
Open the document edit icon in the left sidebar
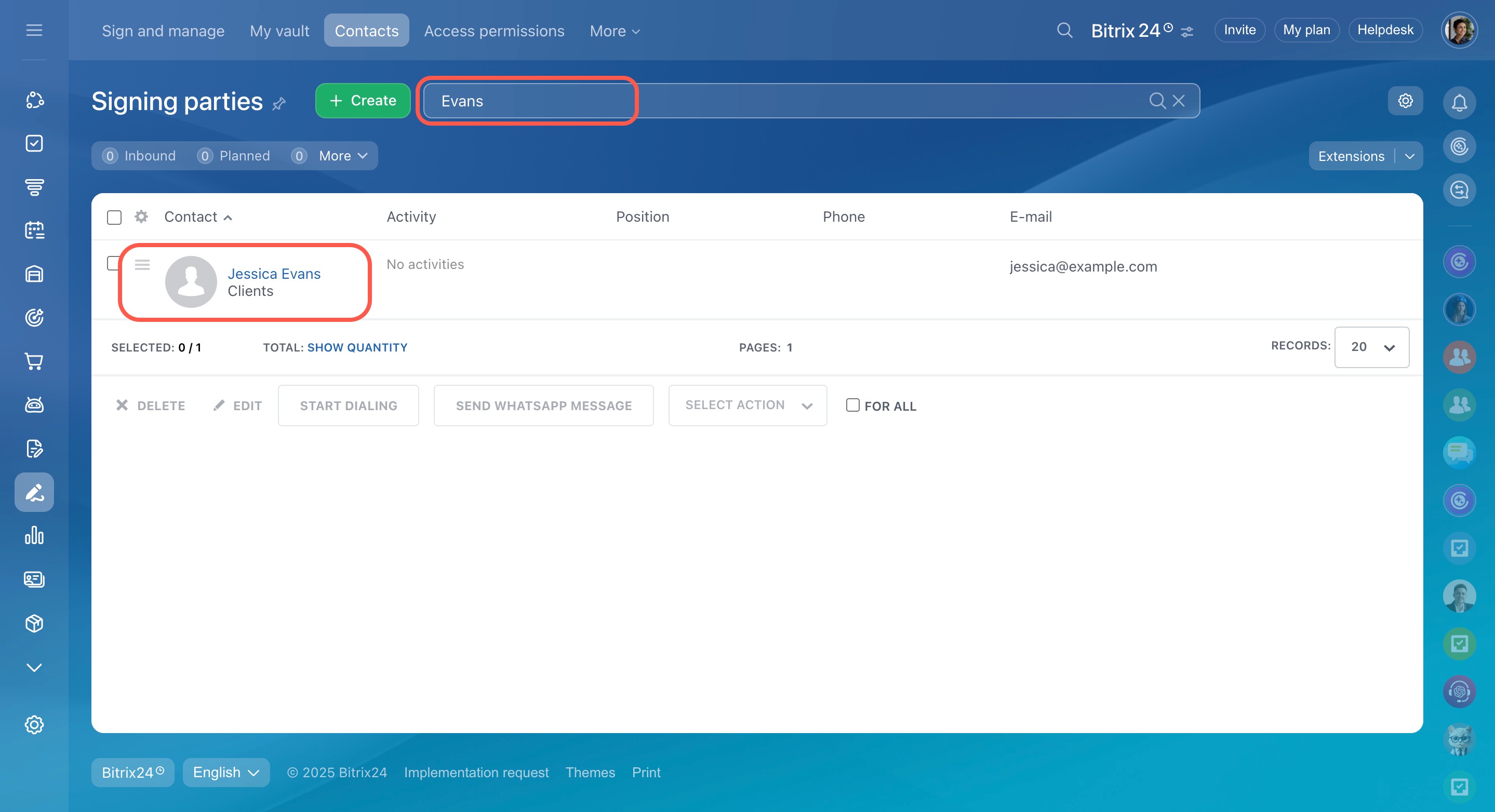tap(34, 449)
